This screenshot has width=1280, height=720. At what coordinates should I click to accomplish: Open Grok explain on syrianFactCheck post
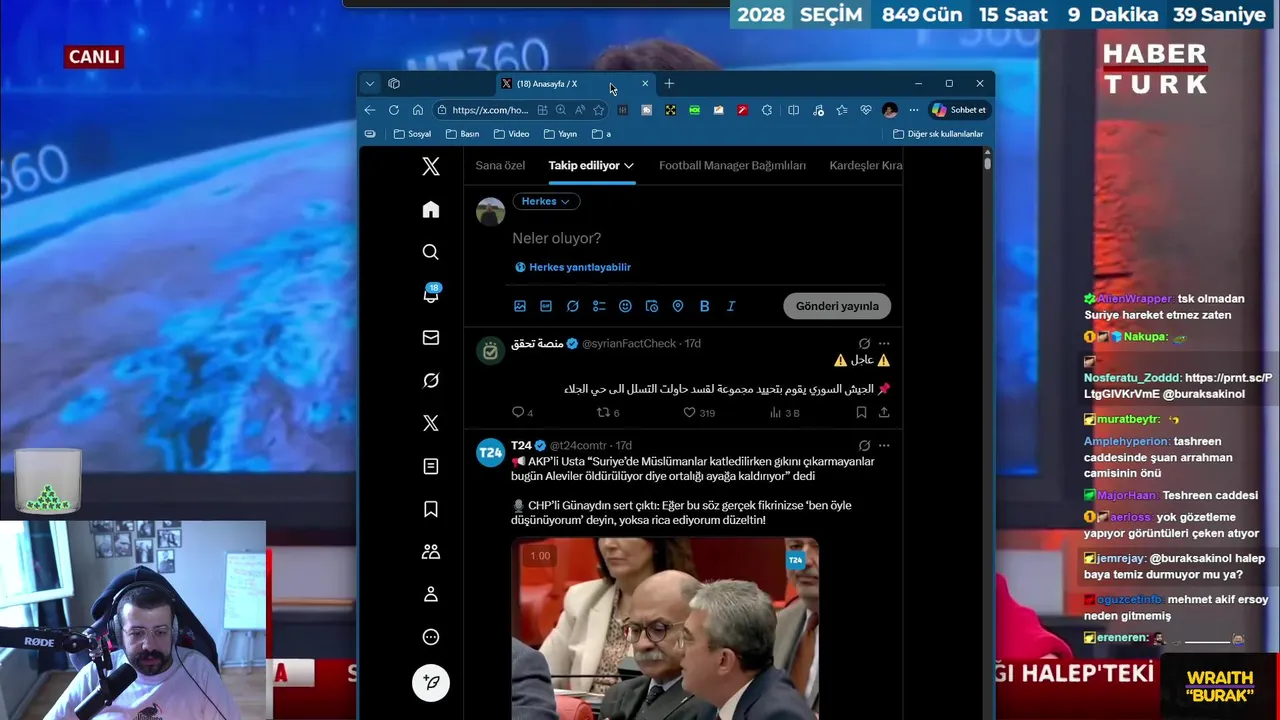coord(864,343)
